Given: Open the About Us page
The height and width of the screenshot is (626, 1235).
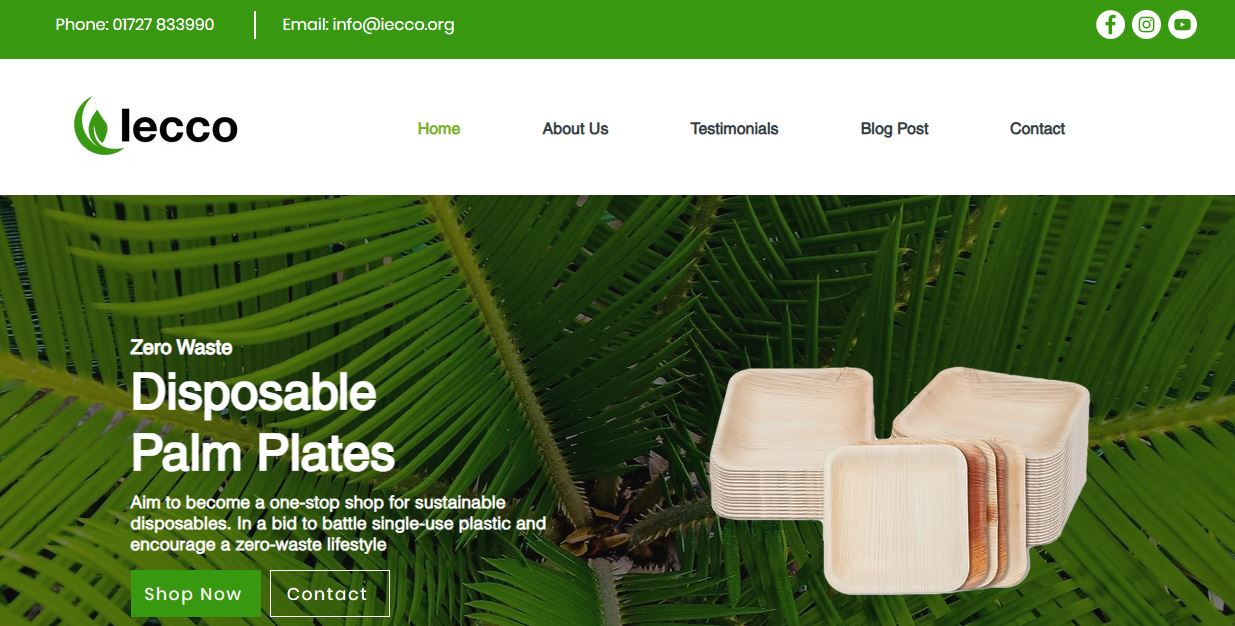Looking at the screenshot, I should point(575,128).
